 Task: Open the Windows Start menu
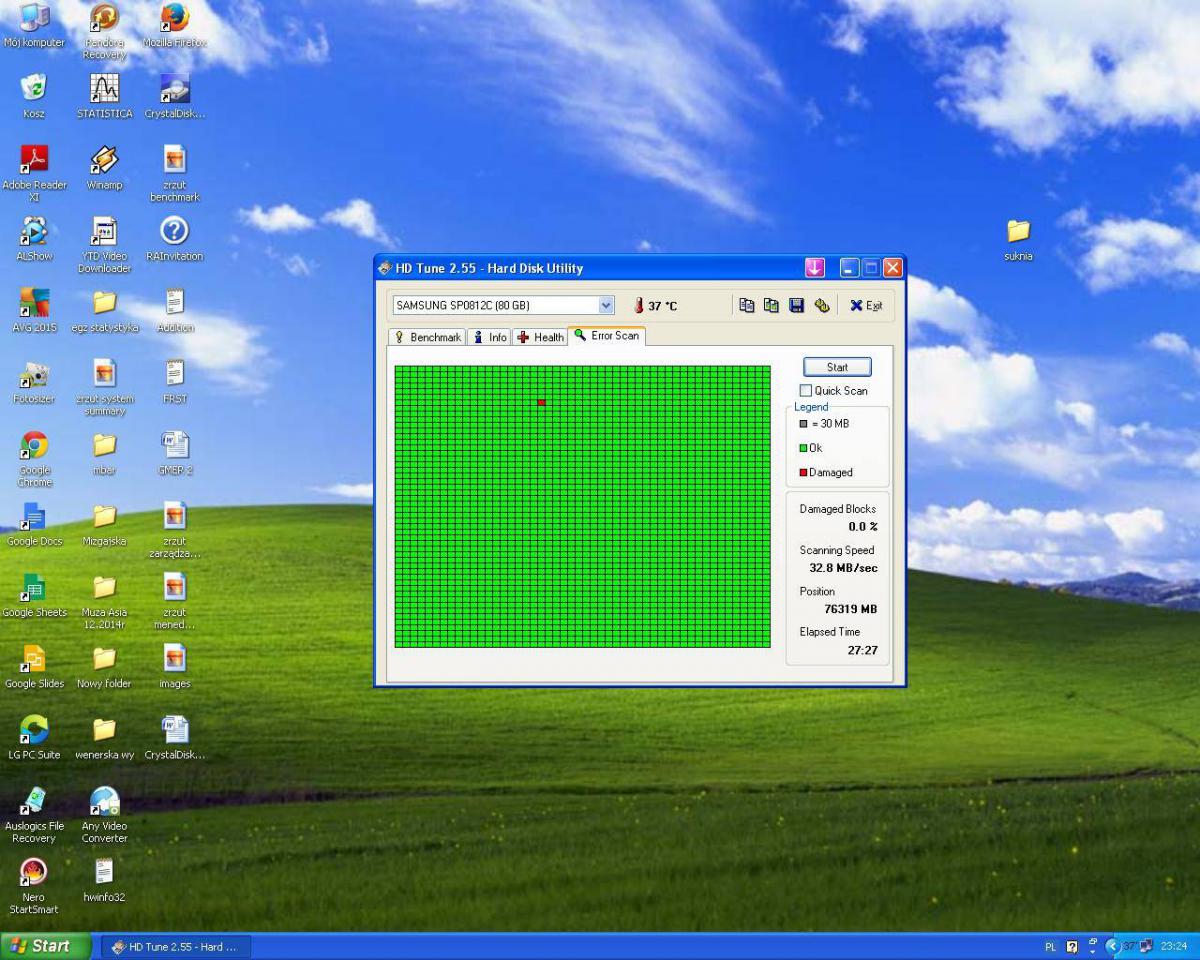click(46, 946)
